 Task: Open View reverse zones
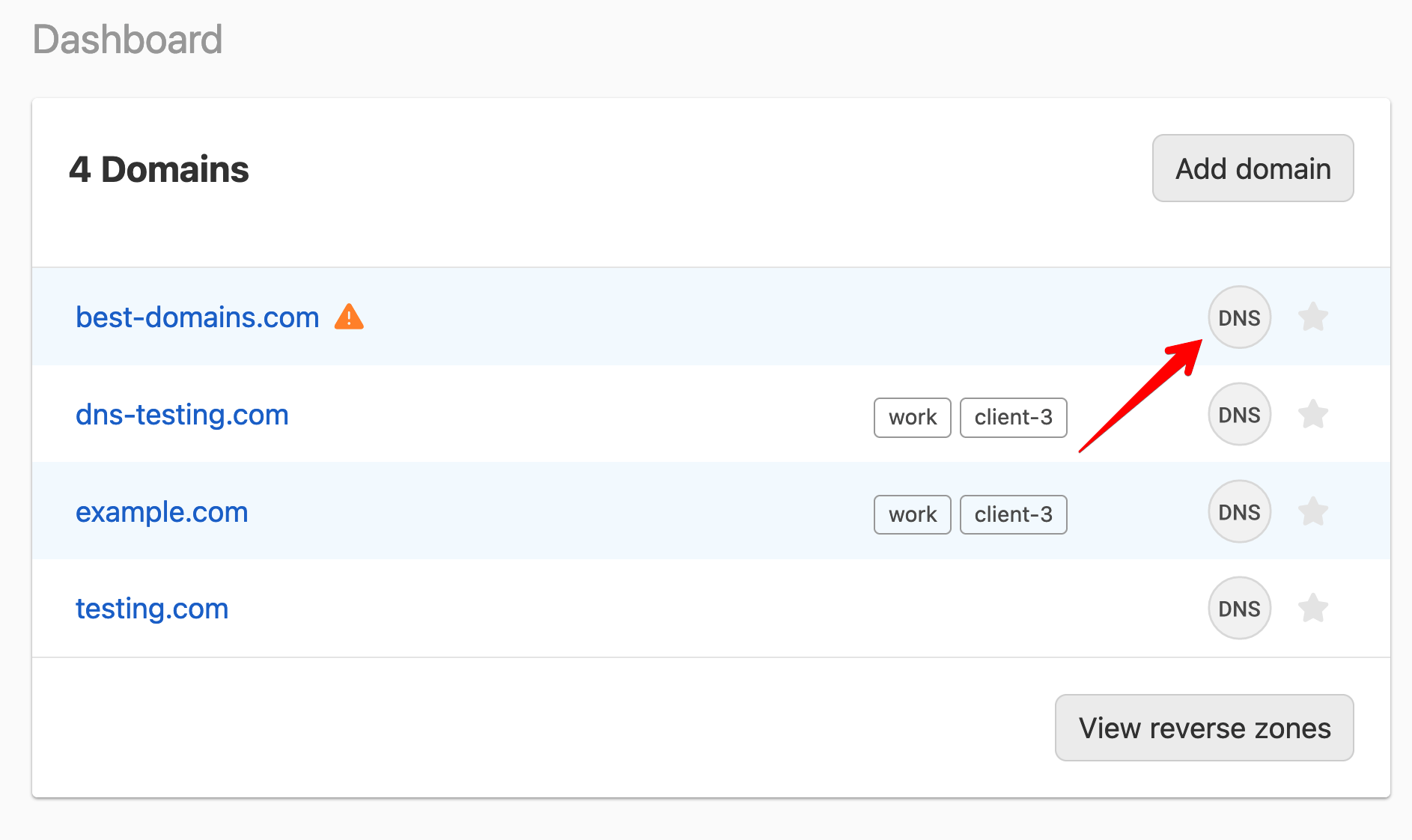point(1204,728)
